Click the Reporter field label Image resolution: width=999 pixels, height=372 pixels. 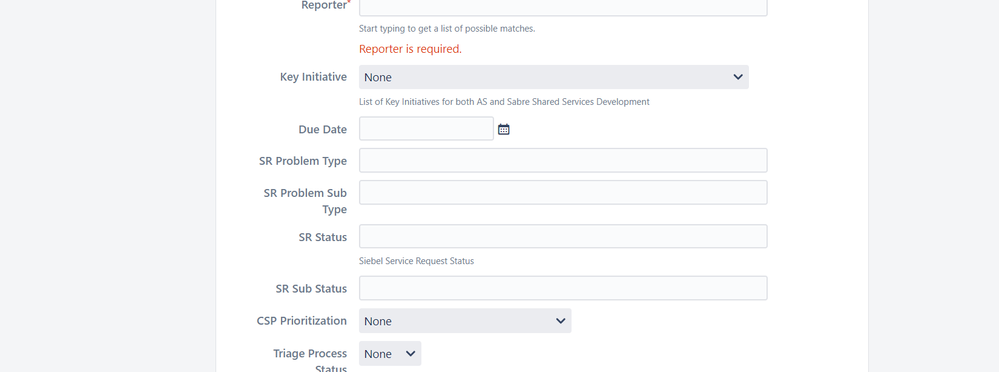(325, 5)
